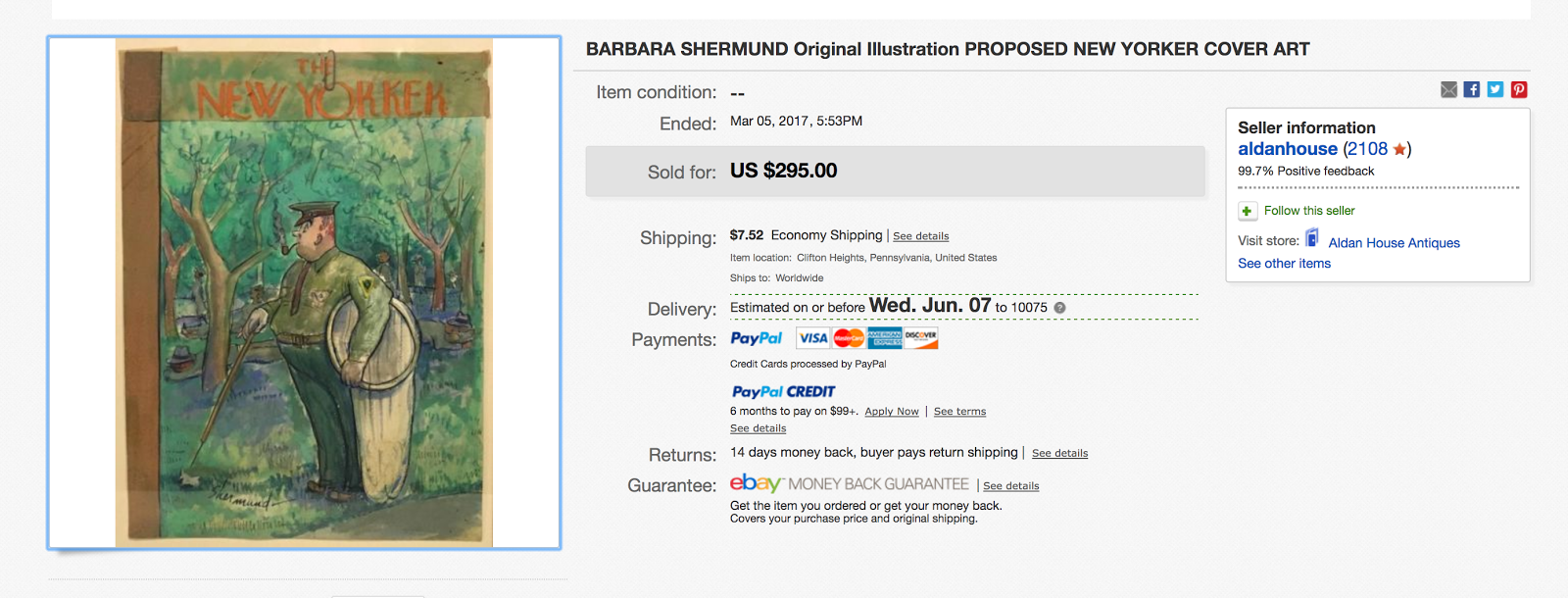Image resolution: width=1568 pixels, height=598 pixels.
Task: Follow this seller link
Action: tap(1309, 211)
